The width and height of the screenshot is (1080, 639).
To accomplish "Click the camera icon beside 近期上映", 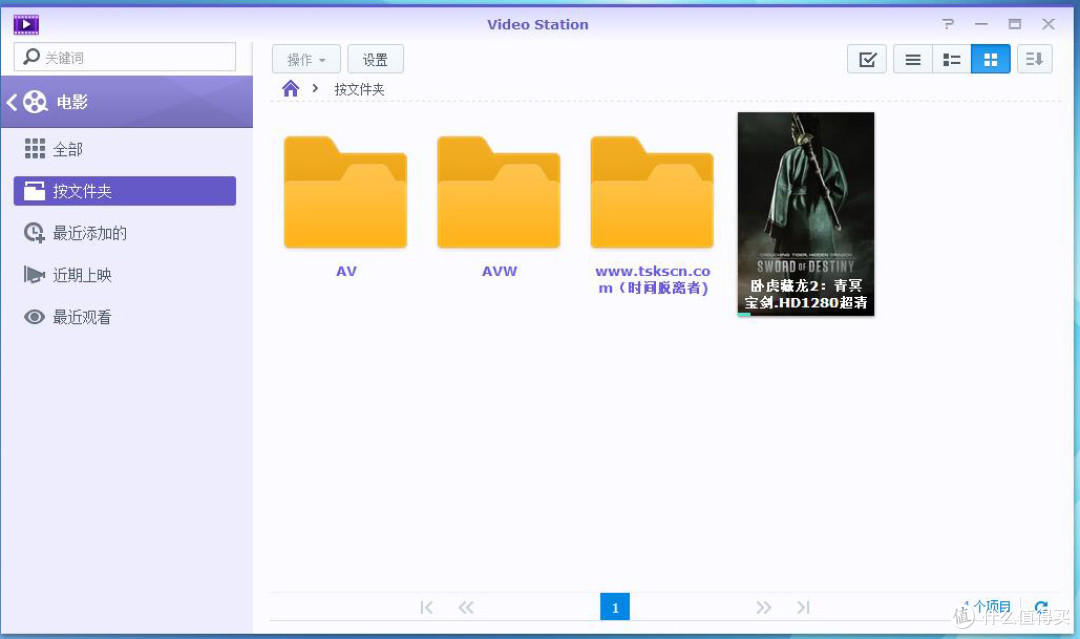I will (34, 275).
